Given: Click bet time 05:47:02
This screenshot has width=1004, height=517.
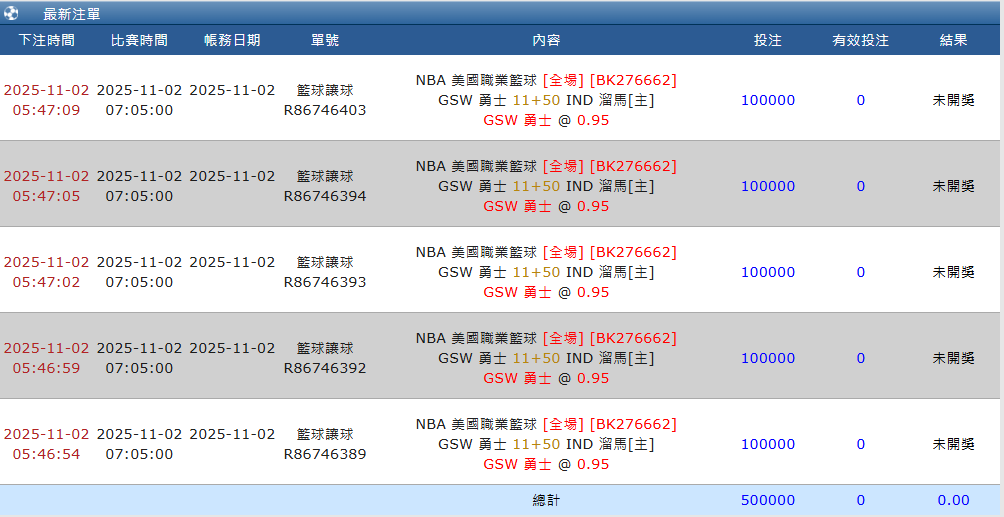Looking at the screenshot, I should click(x=46, y=282).
